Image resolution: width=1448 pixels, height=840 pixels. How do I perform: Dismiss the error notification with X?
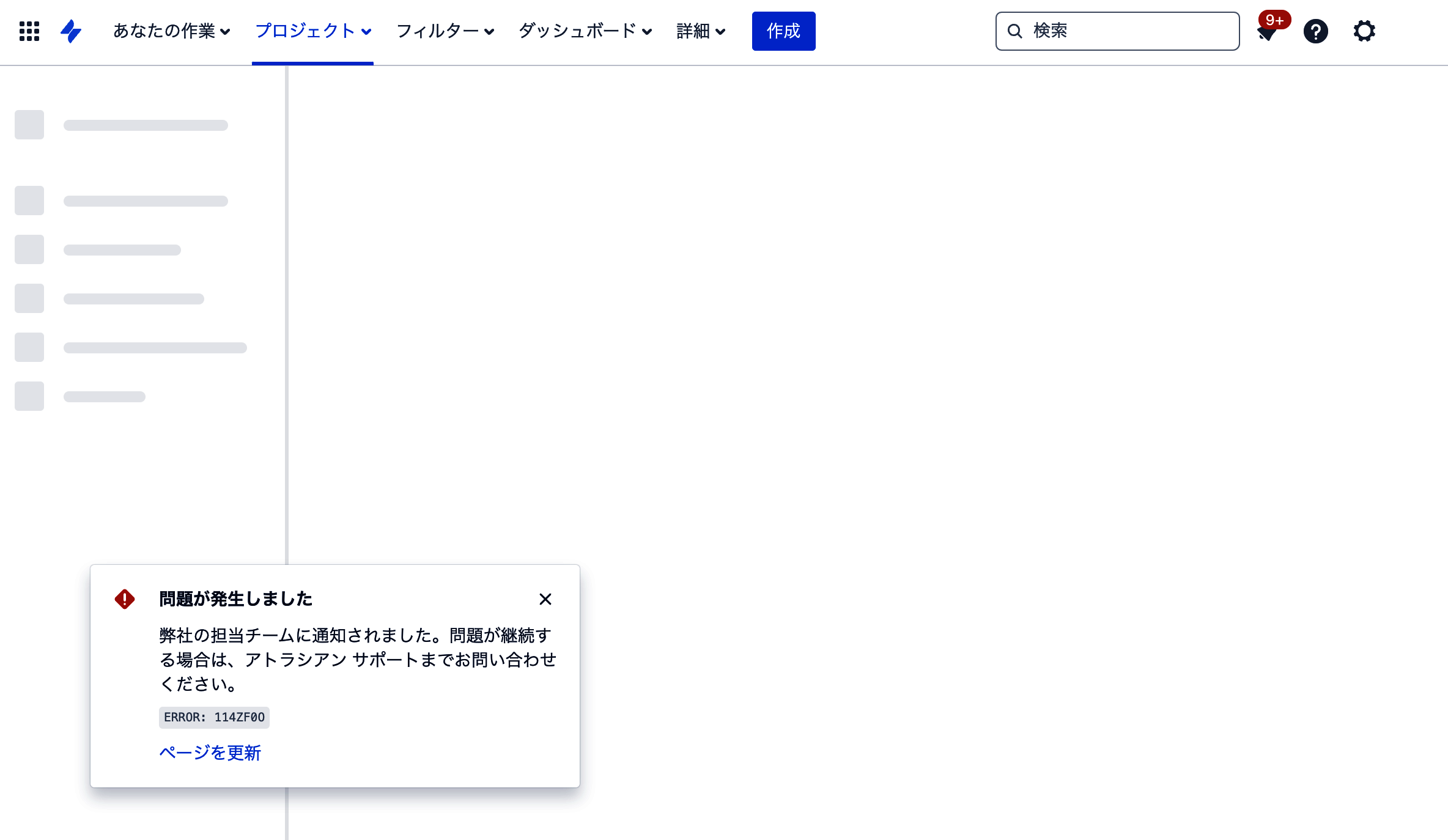click(545, 599)
